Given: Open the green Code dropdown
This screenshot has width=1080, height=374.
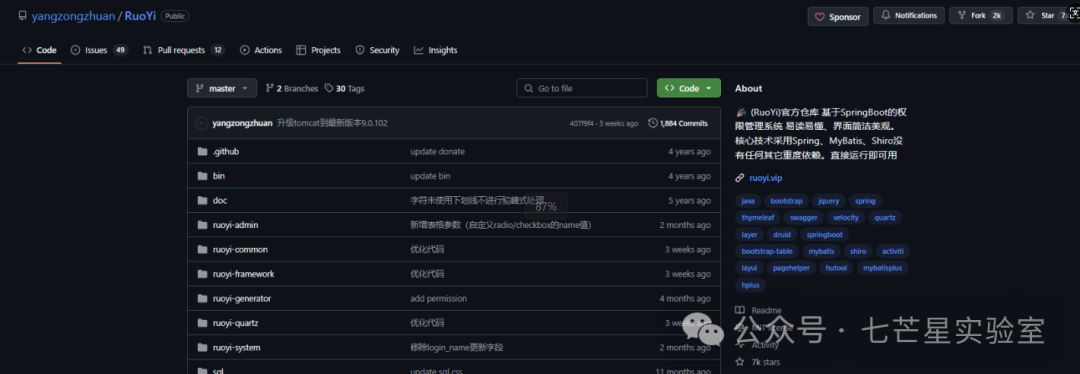Looking at the screenshot, I should tap(689, 88).
